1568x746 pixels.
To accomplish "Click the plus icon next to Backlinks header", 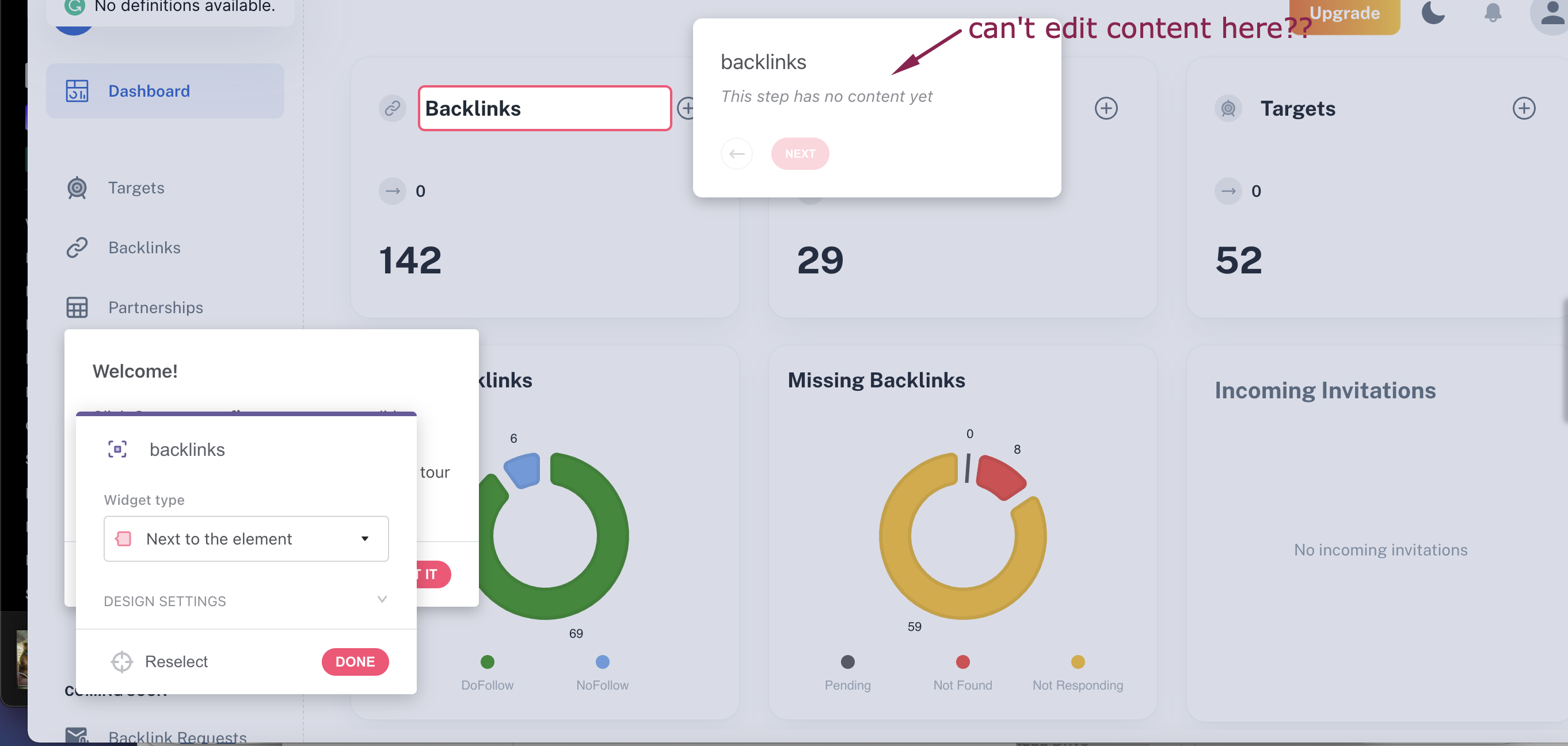I will point(688,107).
